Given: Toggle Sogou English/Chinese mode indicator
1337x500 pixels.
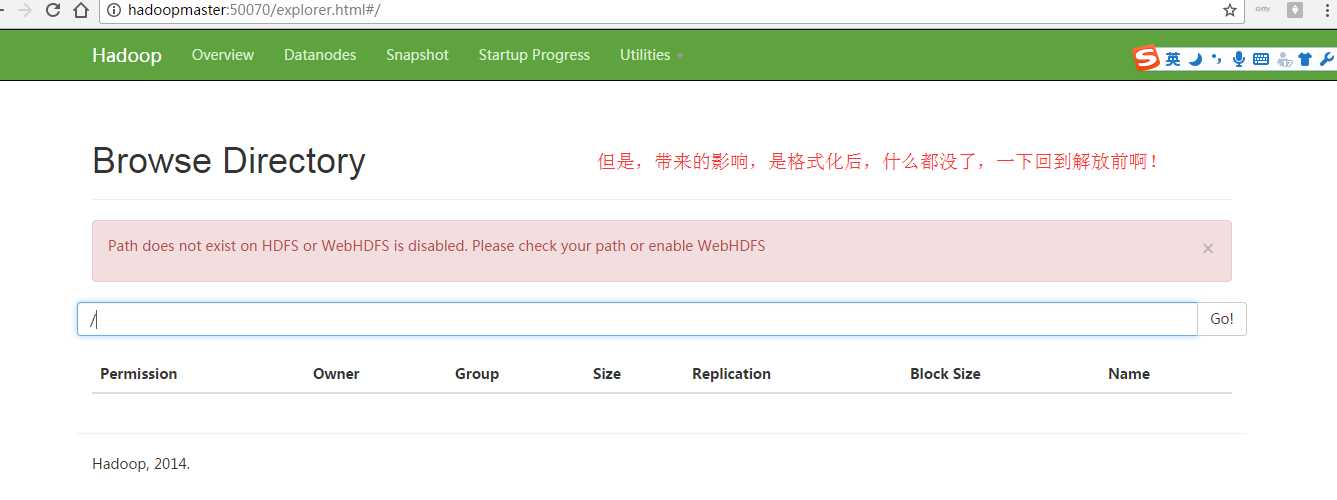Looking at the screenshot, I should [1172, 59].
